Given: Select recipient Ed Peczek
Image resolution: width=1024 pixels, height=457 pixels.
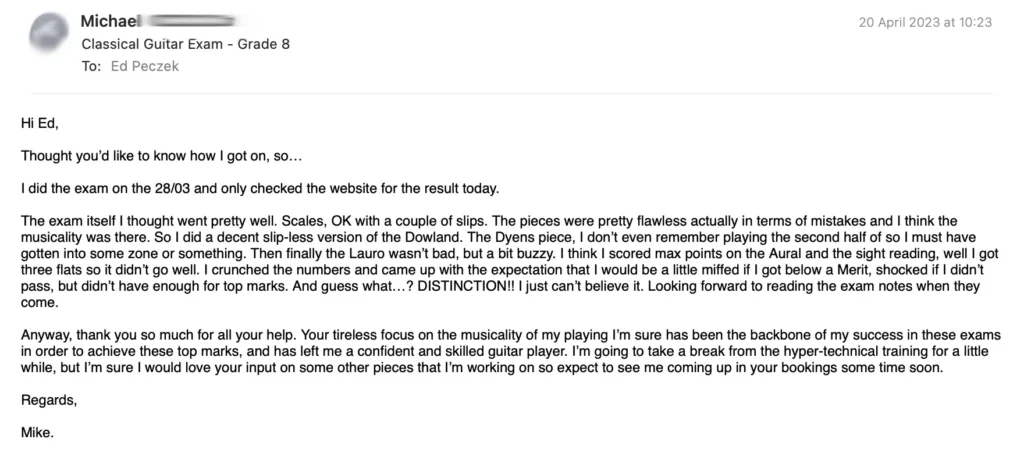Looking at the screenshot, I should [x=145, y=67].
